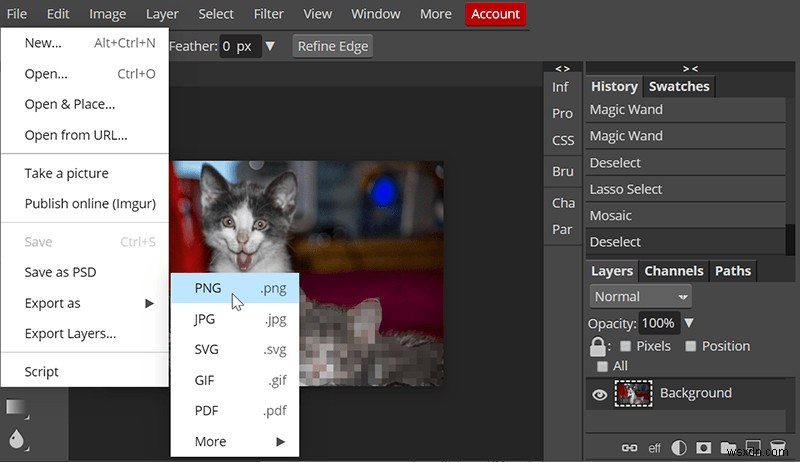Select the Background layer thumbnail

pyautogui.click(x=633, y=393)
